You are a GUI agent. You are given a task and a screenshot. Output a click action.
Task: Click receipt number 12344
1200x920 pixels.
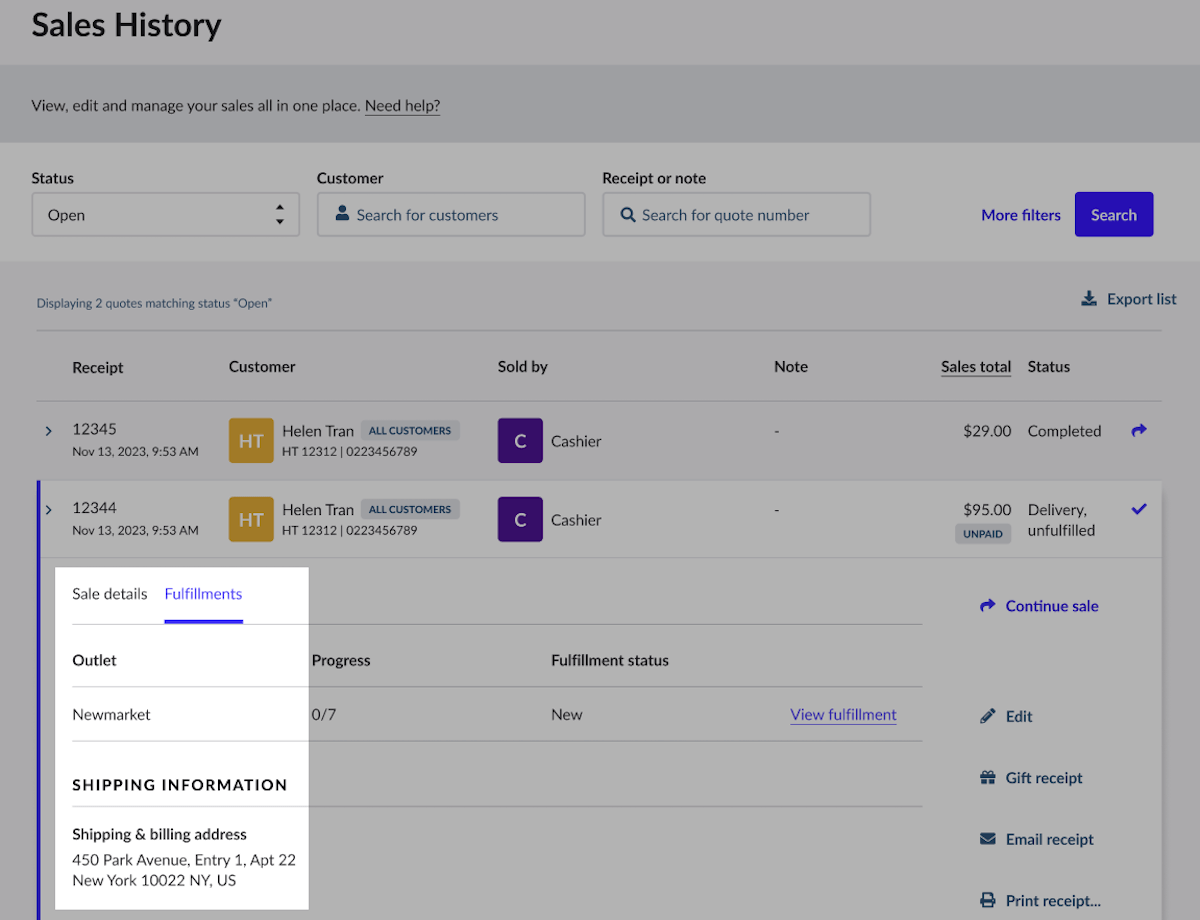[94, 508]
